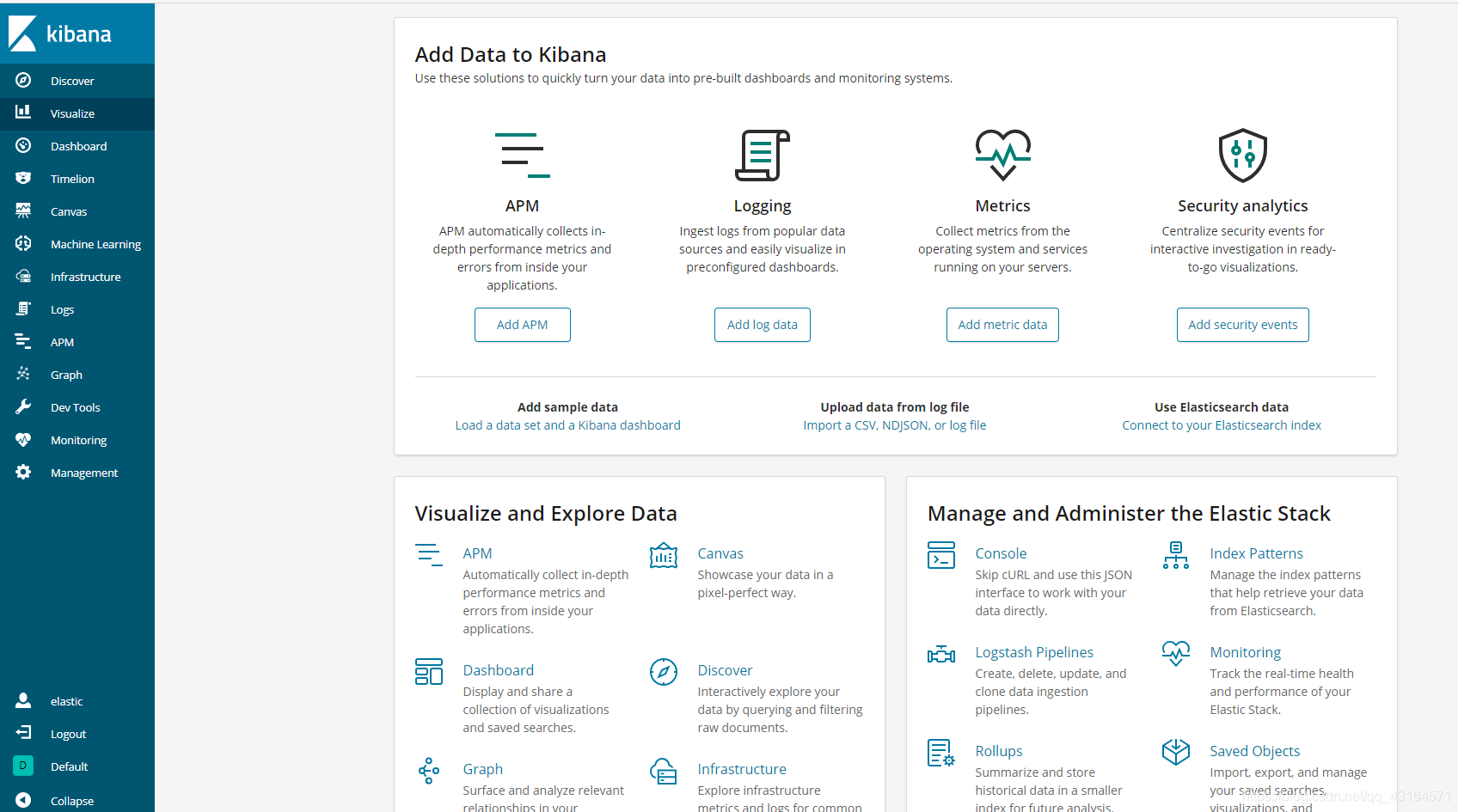1458x812 pixels.
Task: Click the Collapse label in sidebar
Action: (72, 801)
